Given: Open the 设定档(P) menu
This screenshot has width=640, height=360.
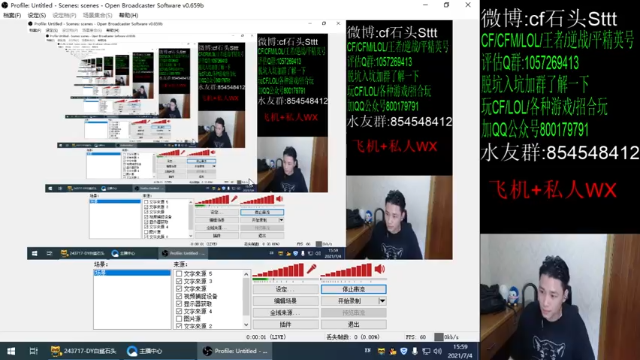Looking at the screenshot, I should [64, 15].
